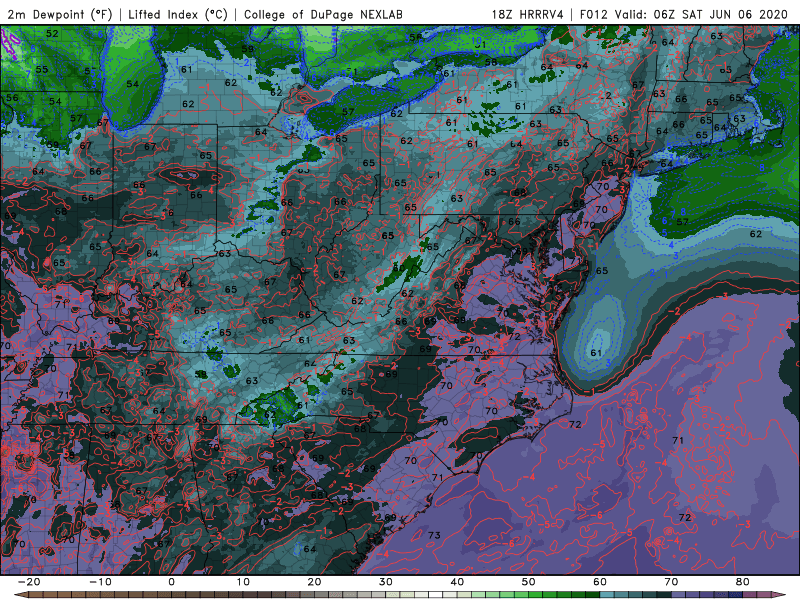Click the 'Lifted Index (°C)' header label
This screenshot has width=800, height=600.
pos(178,14)
